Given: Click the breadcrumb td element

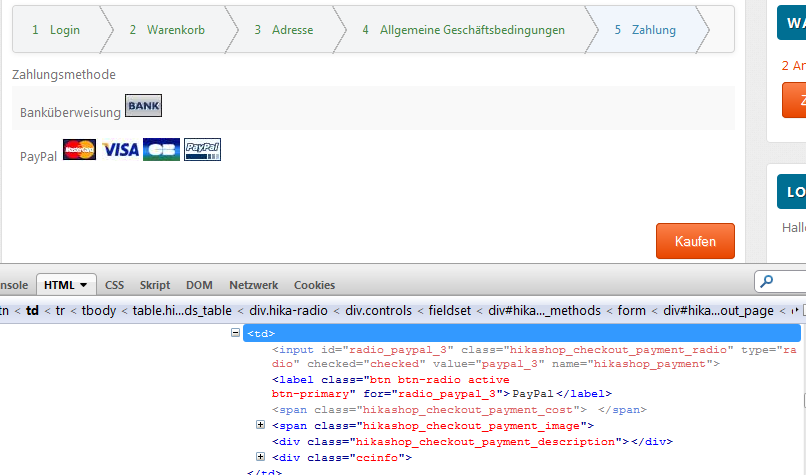Looking at the screenshot, I should tap(32, 310).
